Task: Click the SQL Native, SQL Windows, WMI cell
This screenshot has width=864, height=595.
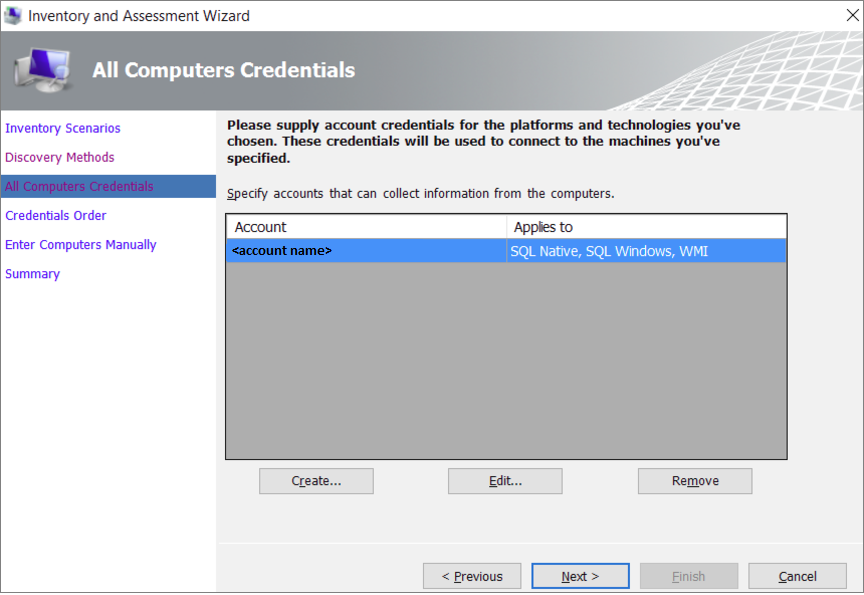Action: pos(609,251)
